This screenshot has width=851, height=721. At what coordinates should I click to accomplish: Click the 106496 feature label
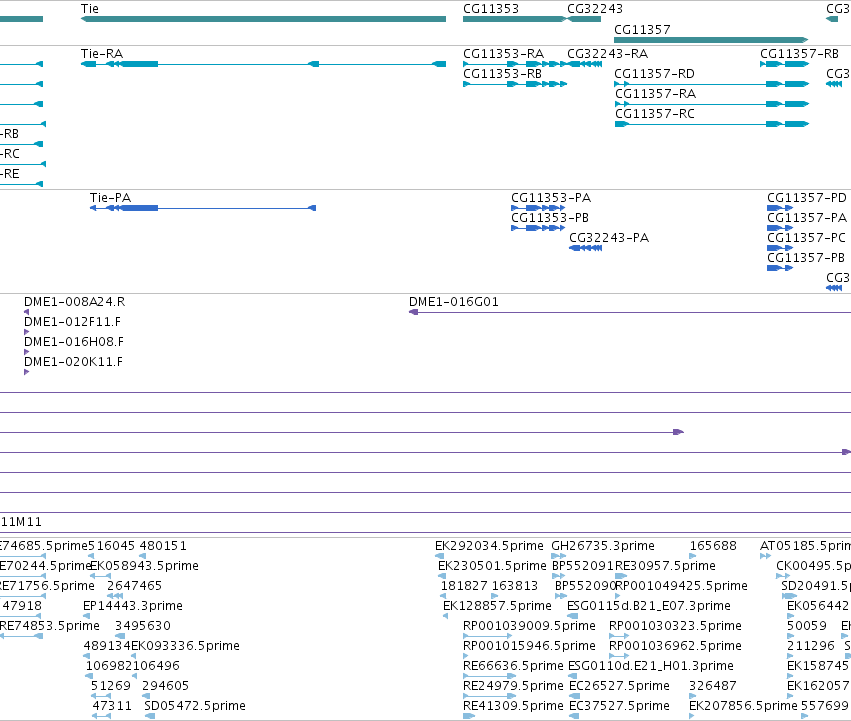(156, 666)
